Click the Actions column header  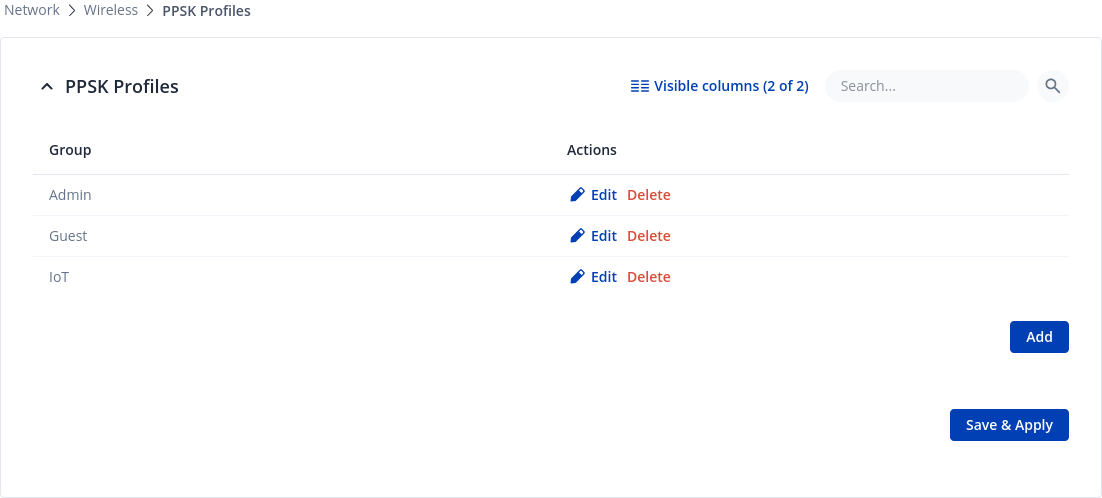point(592,150)
